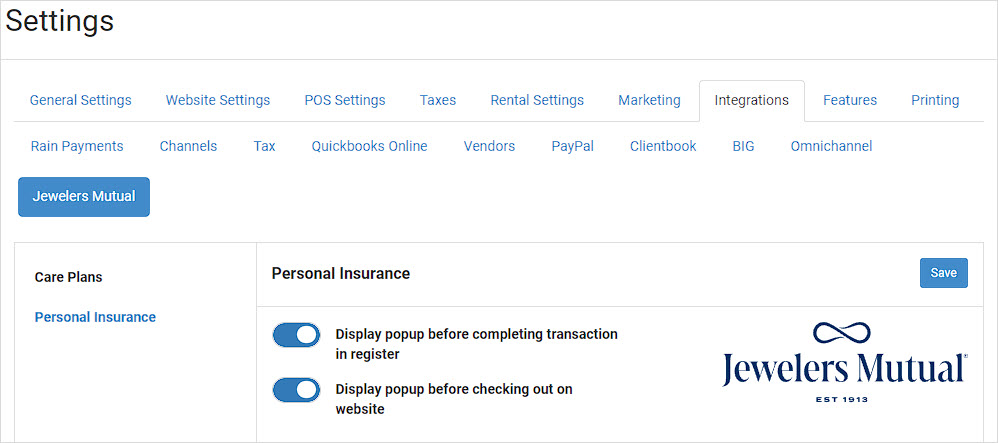This screenshot has height=443, width=998.
Task: Select Quickbooks Online integration
Action: 369,146
